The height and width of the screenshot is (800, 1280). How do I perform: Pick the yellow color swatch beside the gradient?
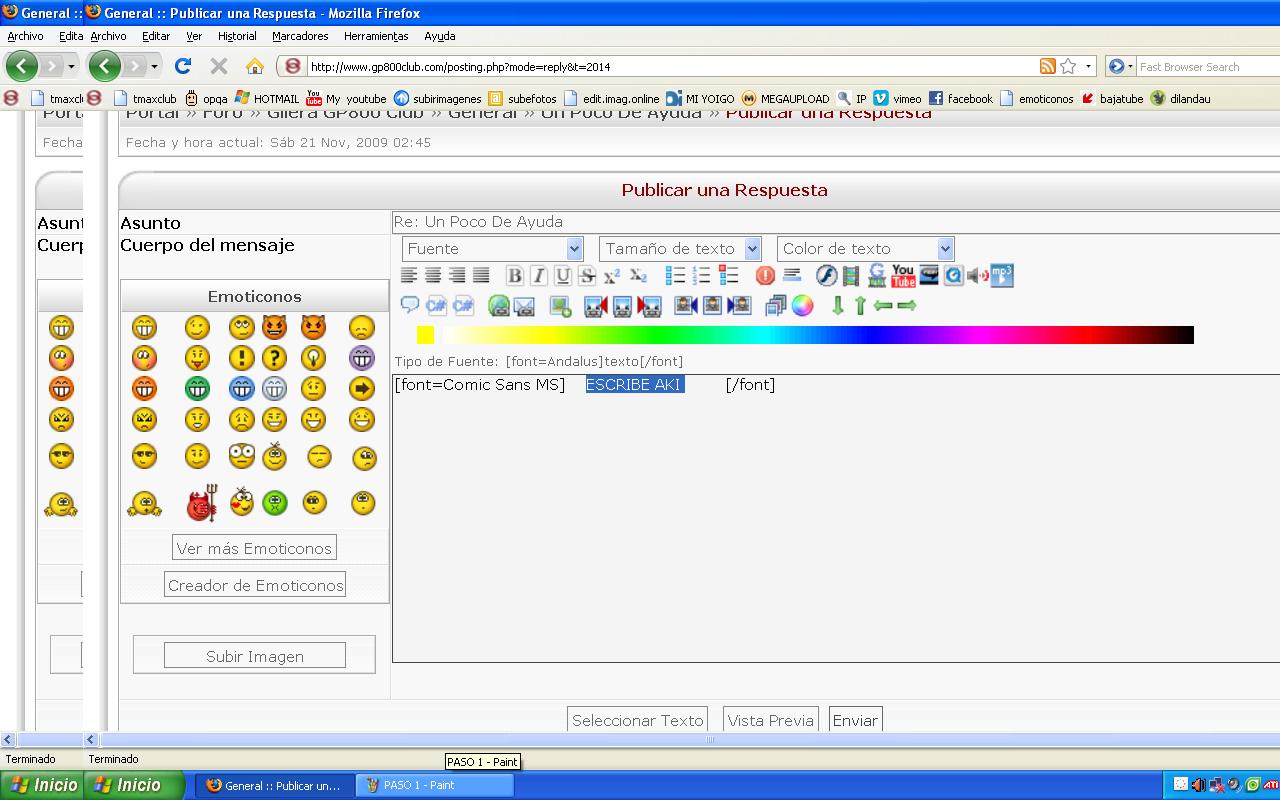click(x=425, y=335)
